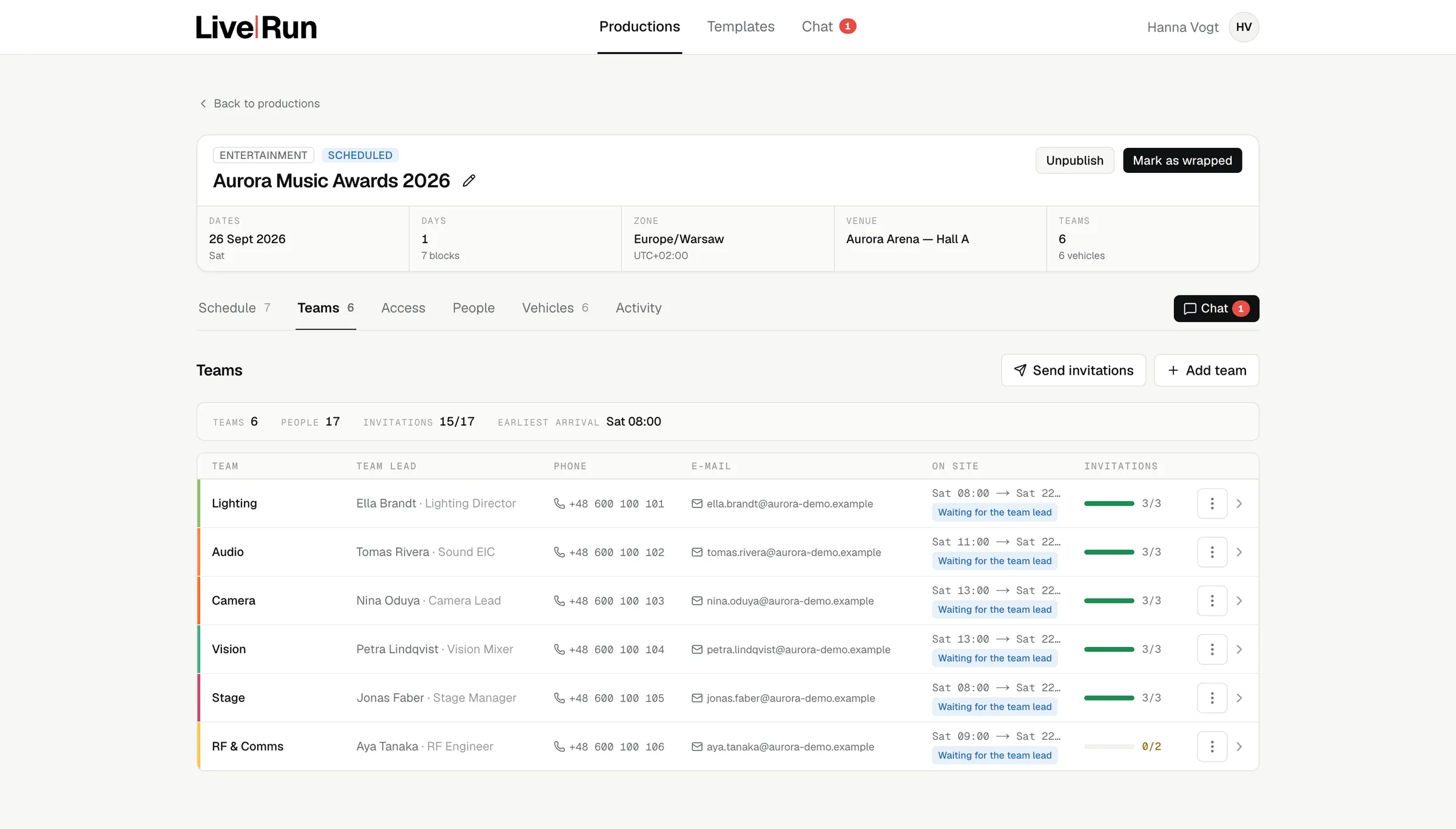Click the phone icon in Lighting row
The height and width of the screenshot is (829, 1456).
[559, 503]
